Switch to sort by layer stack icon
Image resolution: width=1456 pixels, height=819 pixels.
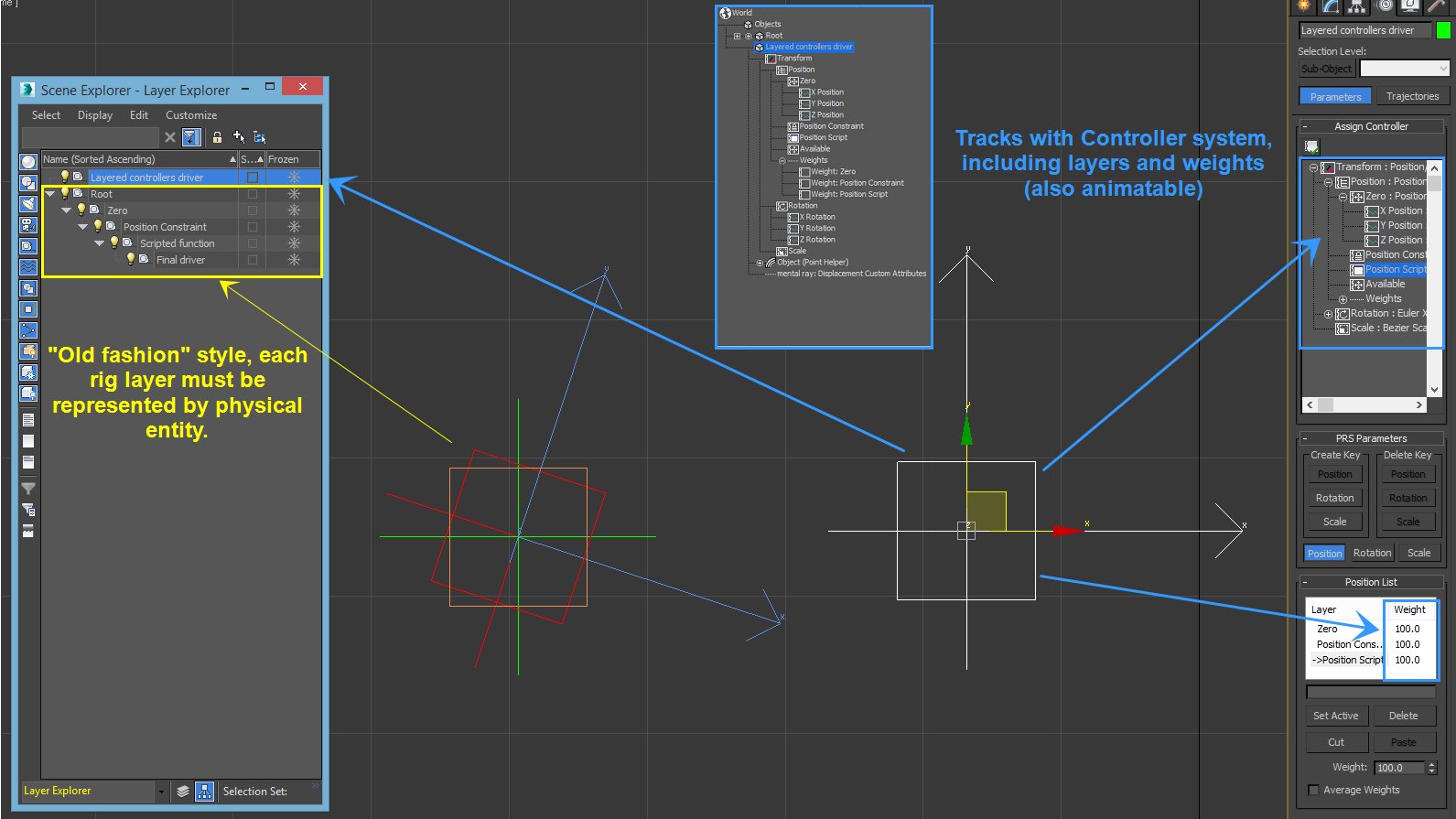click(x=183, y=792)
